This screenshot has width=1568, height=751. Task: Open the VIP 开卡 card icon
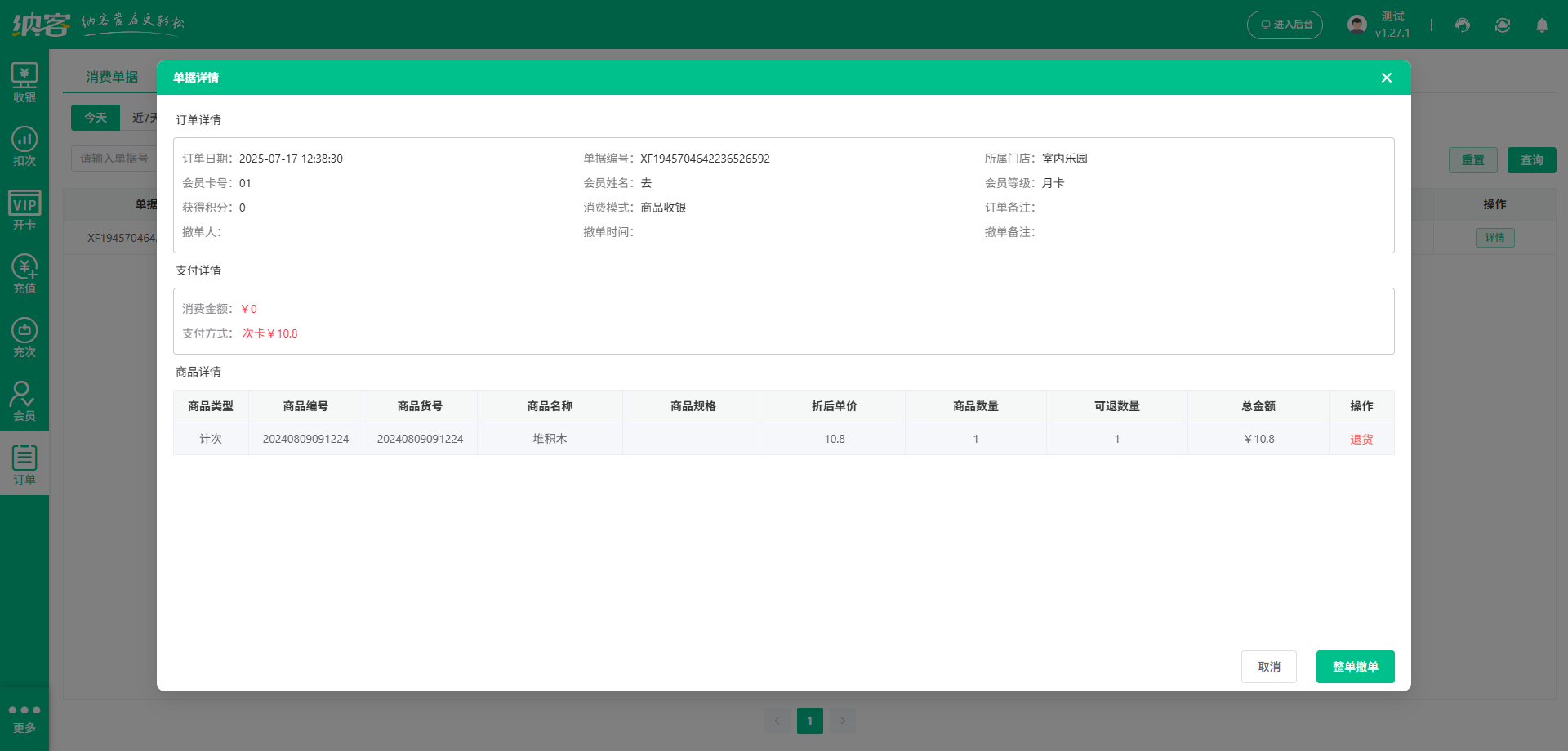click(24, 210)
